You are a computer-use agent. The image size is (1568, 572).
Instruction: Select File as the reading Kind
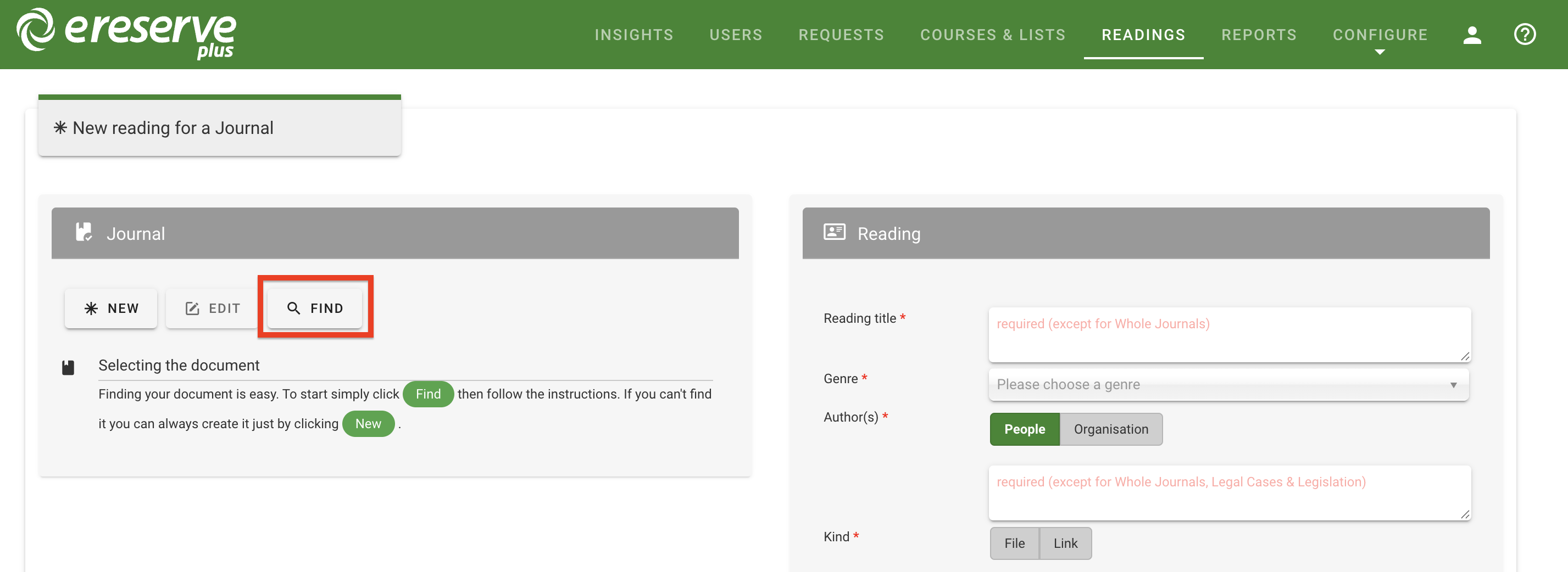click(1014, 543)
